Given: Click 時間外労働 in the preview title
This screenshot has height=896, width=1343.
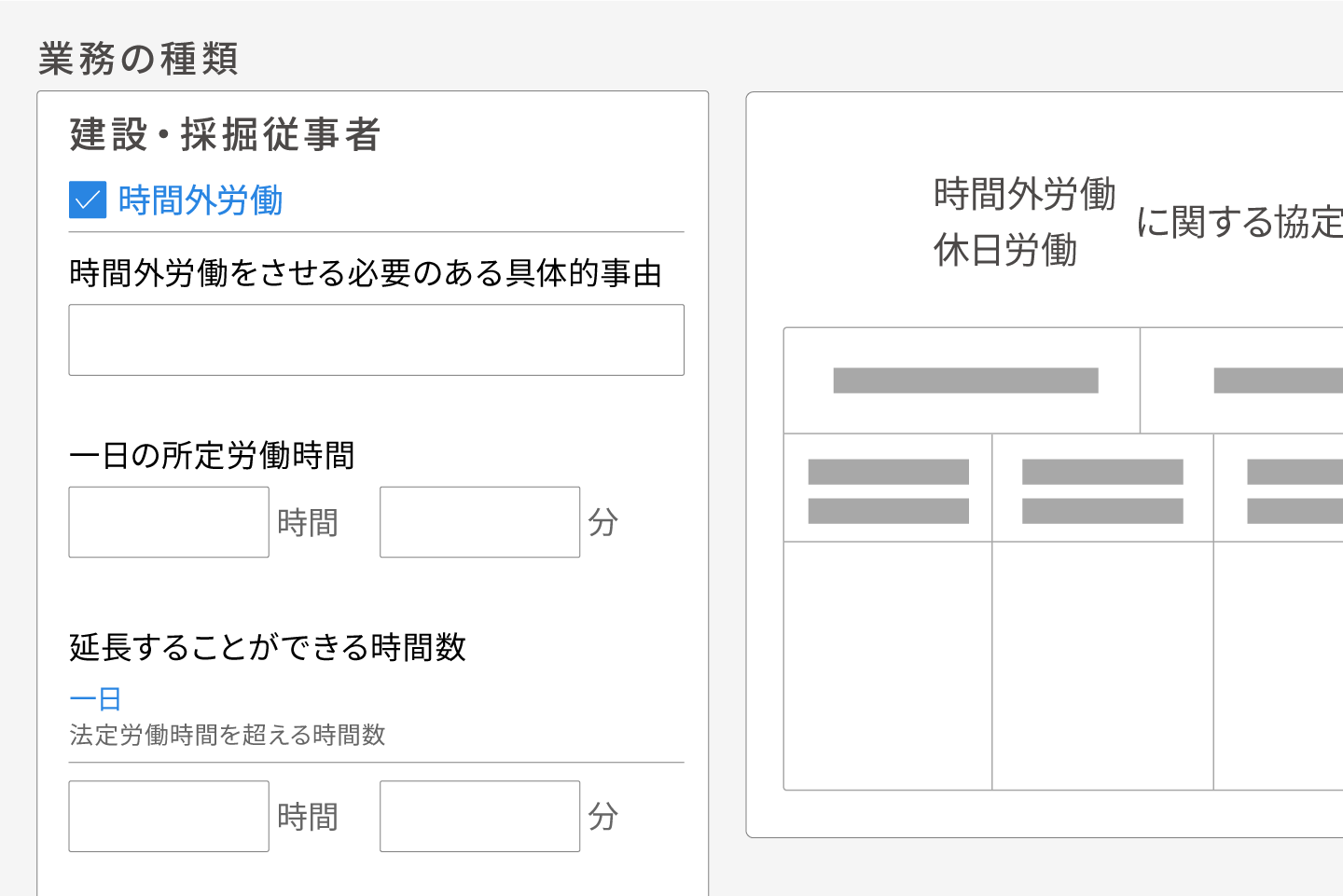Looking at the screenshot, I should tap(1024, 194).
